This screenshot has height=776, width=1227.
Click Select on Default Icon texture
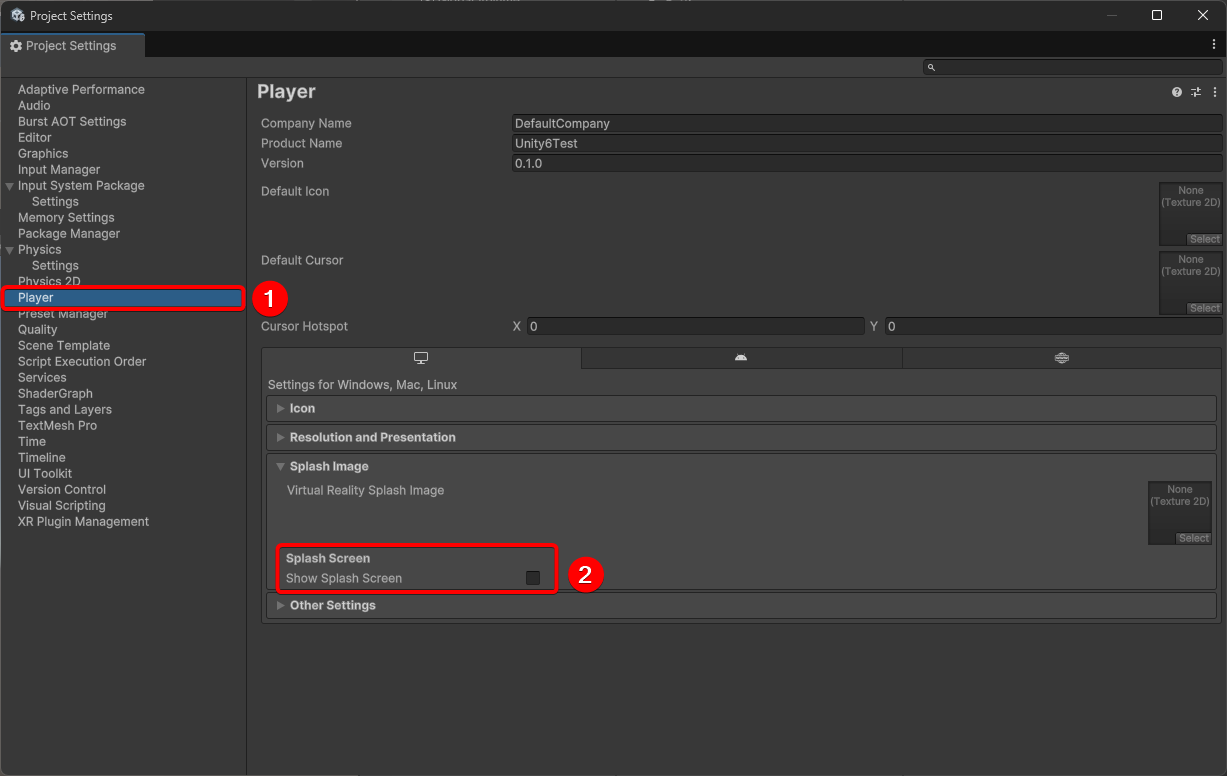(1204, 239)
